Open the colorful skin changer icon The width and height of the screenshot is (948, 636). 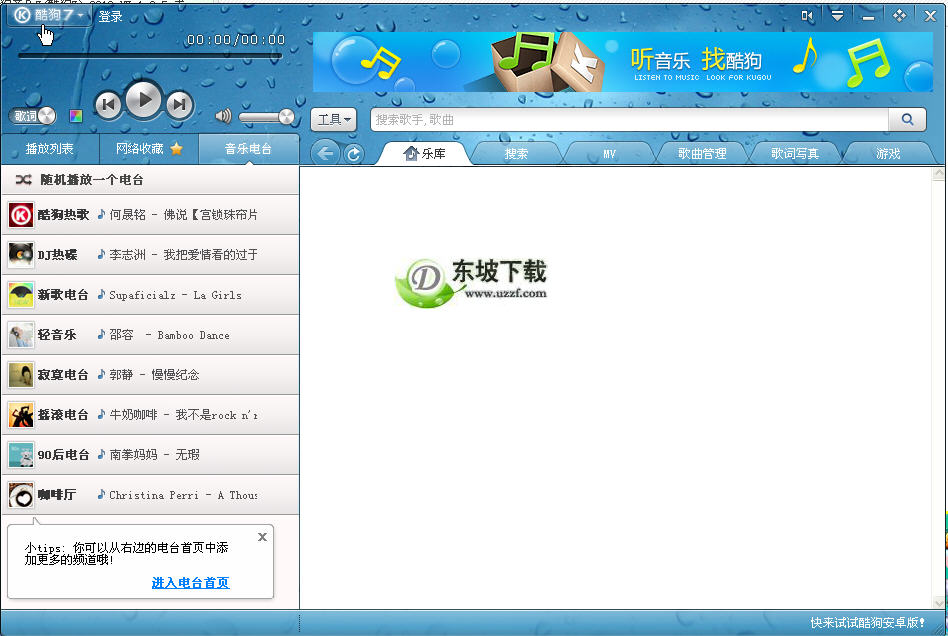pos(76,116)
